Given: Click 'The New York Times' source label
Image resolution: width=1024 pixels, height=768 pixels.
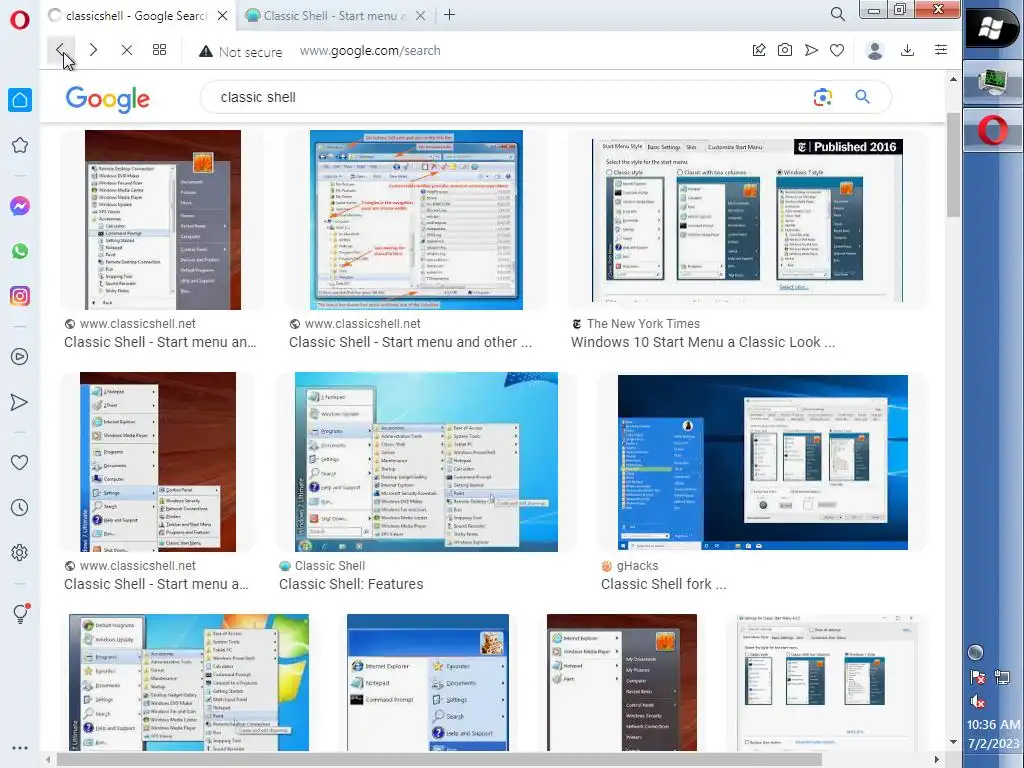Looking at the screenshot, I should (x=643, y=324).
